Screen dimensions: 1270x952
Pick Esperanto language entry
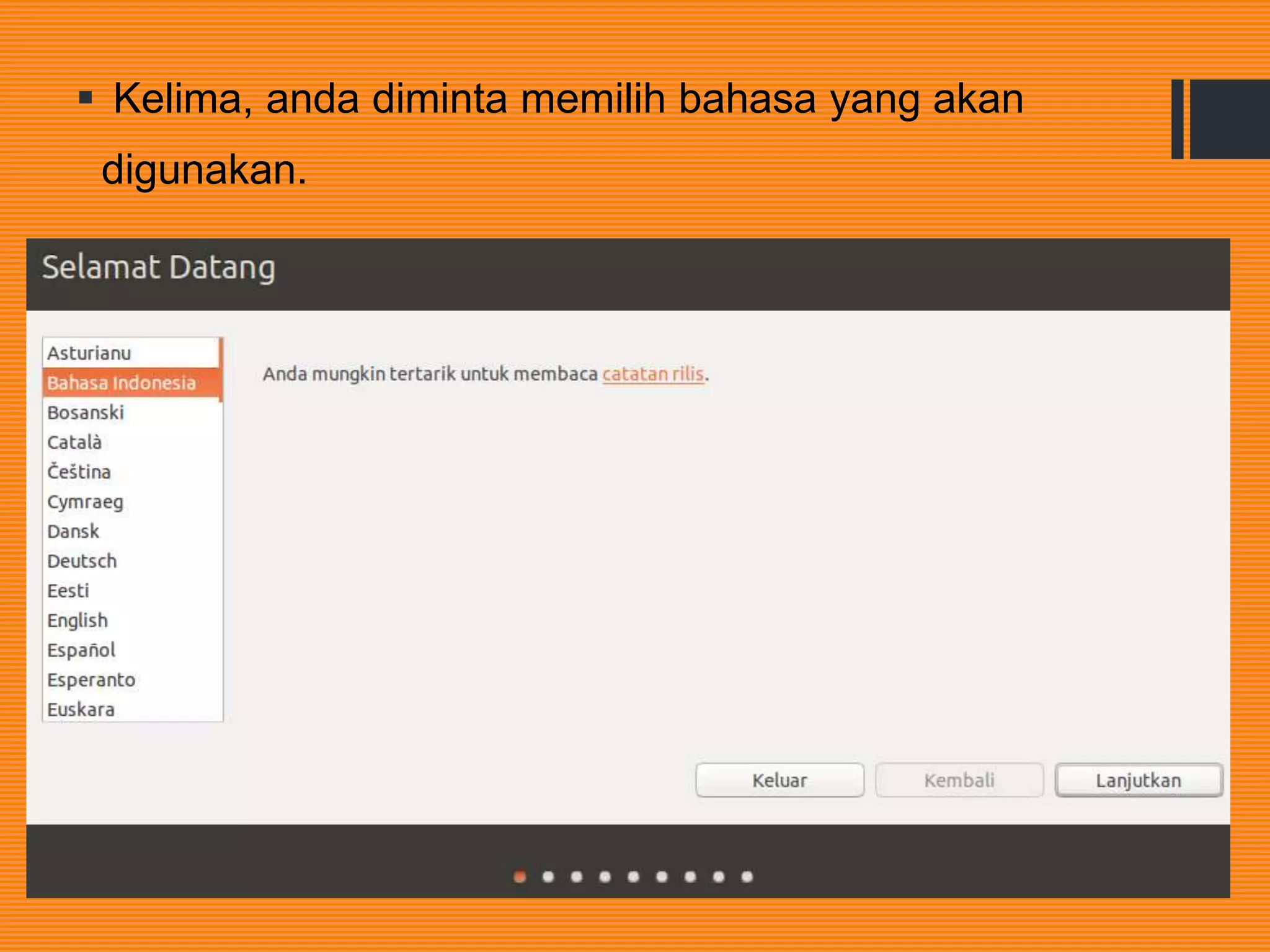(131, 680)
